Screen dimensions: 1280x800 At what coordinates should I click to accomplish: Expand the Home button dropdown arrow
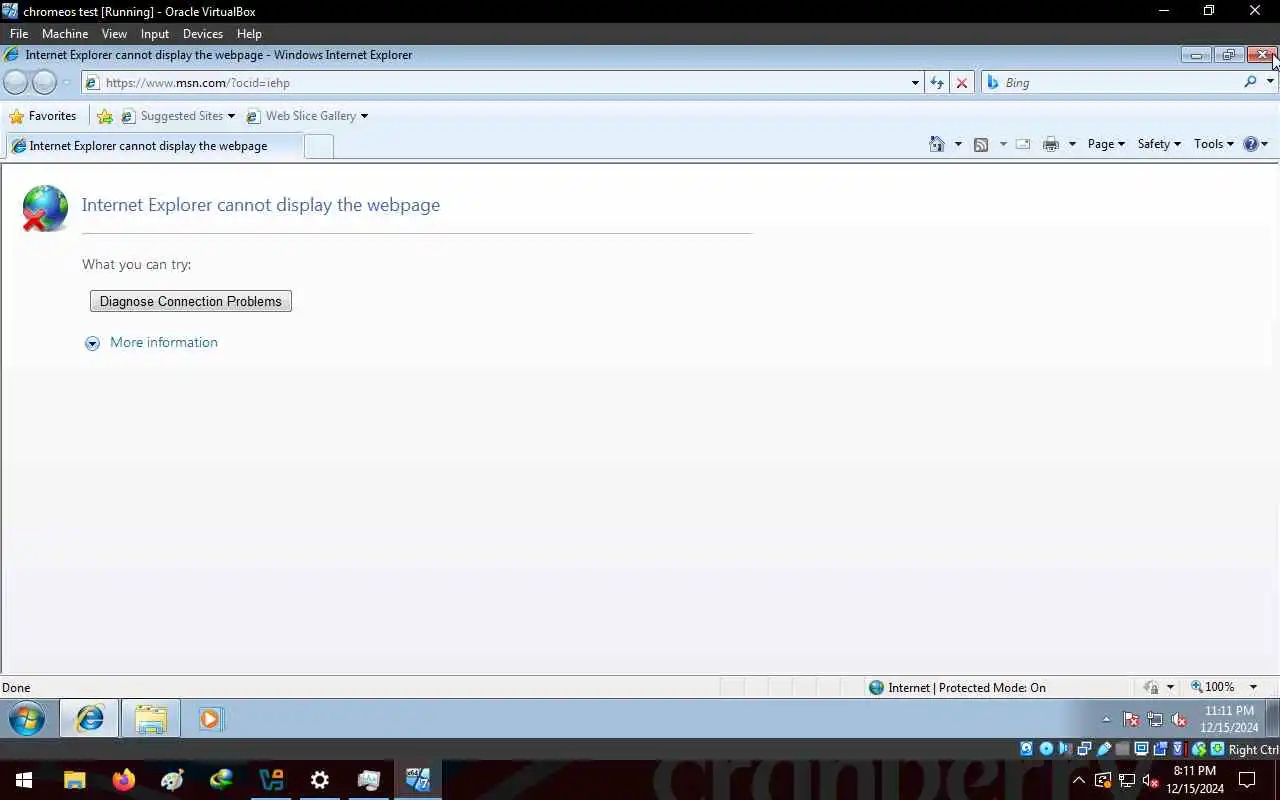coord(958,144)
